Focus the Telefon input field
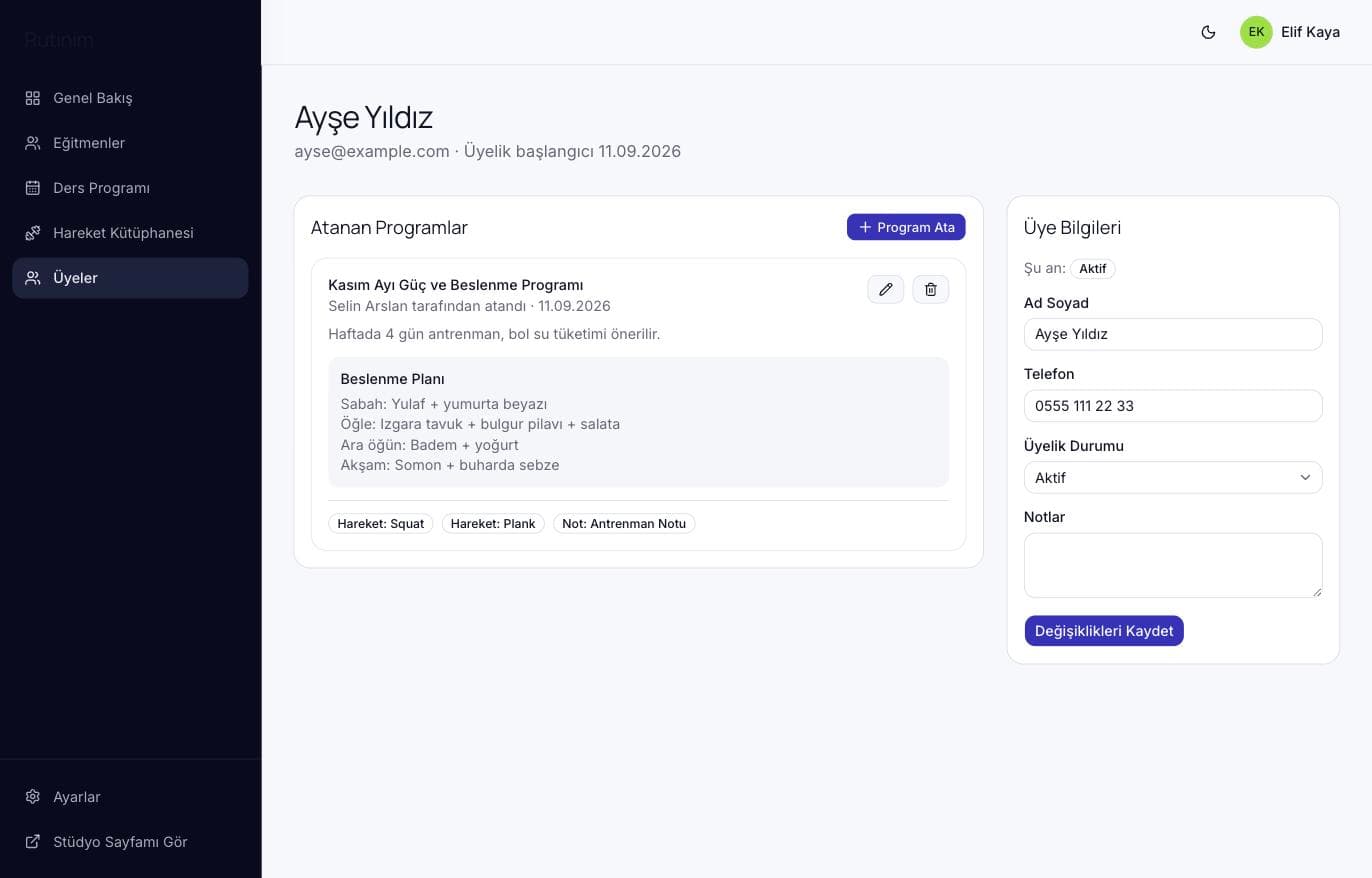 (1173, 406)
